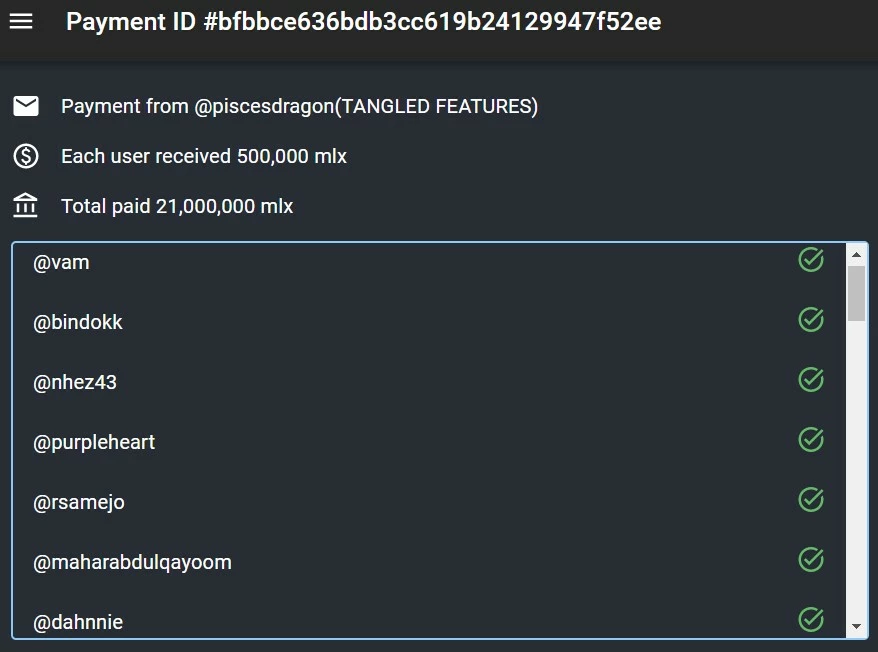Viewport: 878px width, 652px height.
Task: Click the green check next to @vam
Action: [811, 260]
